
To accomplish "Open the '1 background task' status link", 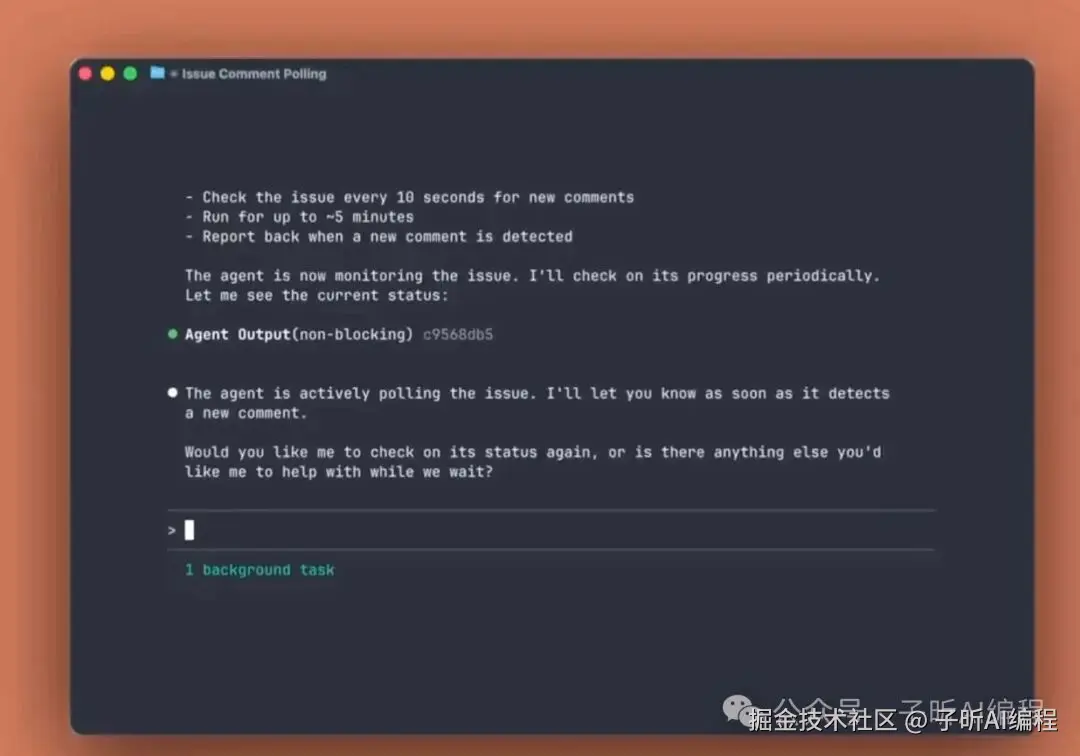I will (x=260, y=570).
